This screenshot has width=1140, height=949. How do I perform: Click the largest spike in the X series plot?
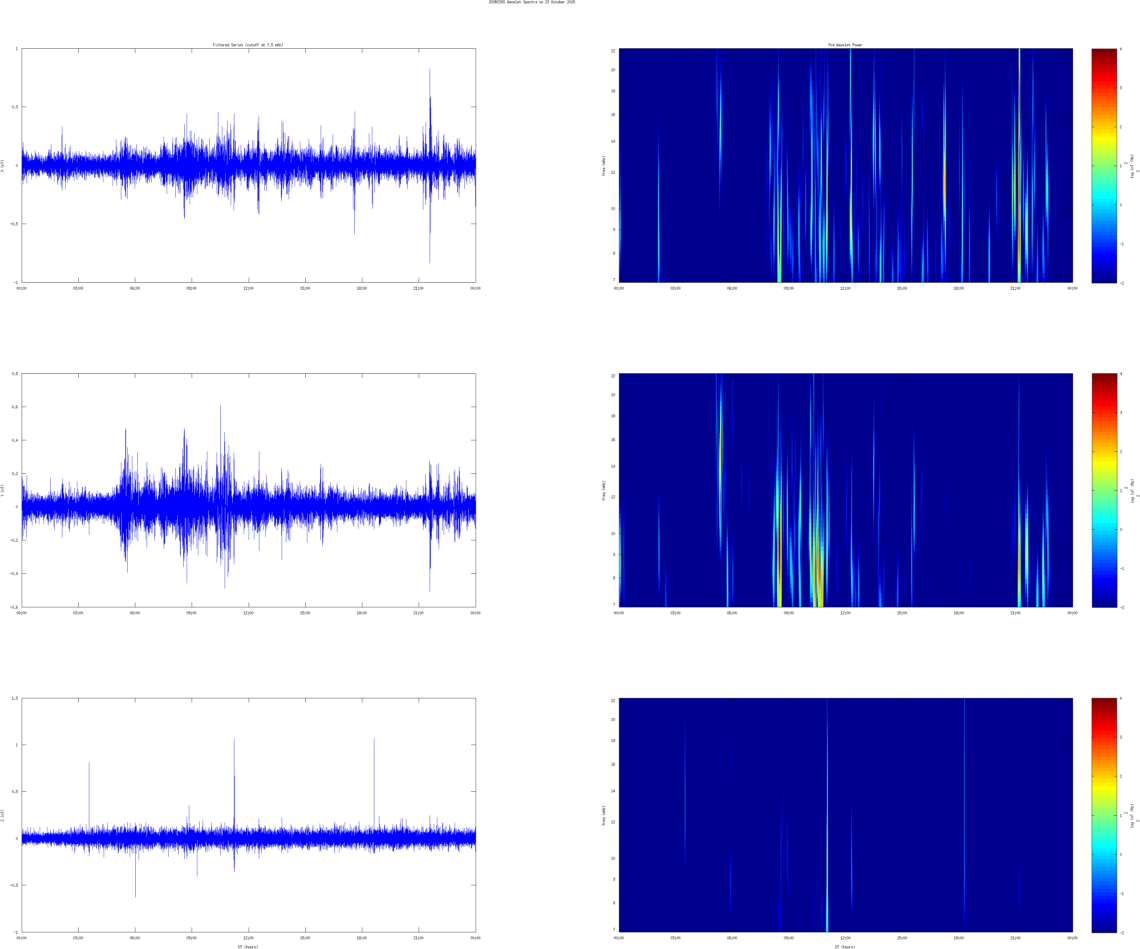coord(430,165)
